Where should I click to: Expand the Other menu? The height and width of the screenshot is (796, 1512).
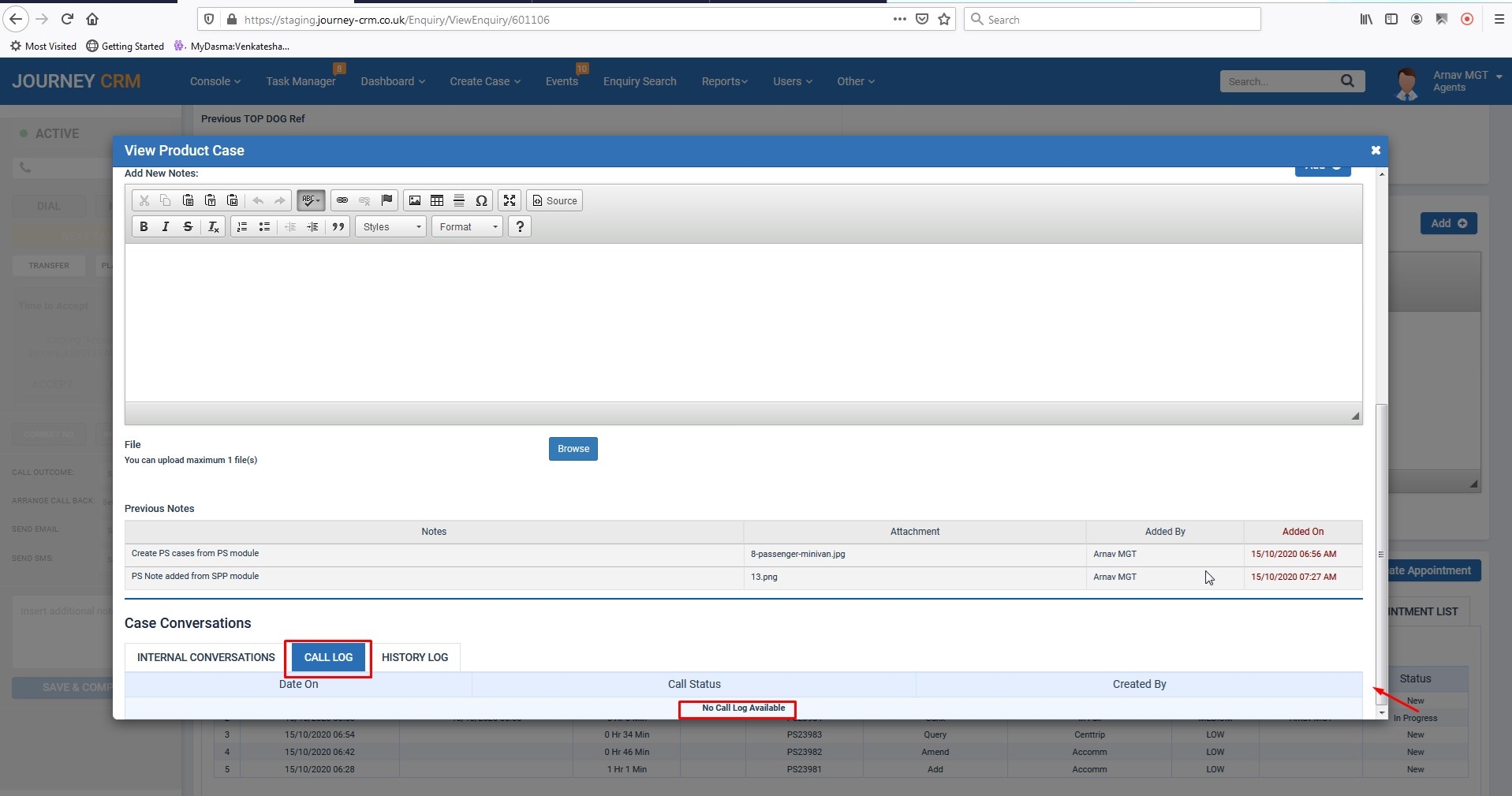click(x=856, y=81)
